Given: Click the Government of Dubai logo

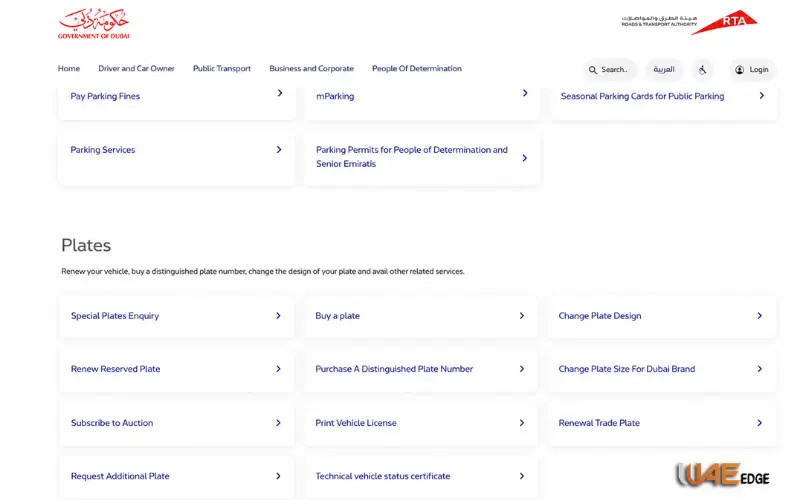Looking at the screenshot, I should click(x=93, y=23).
